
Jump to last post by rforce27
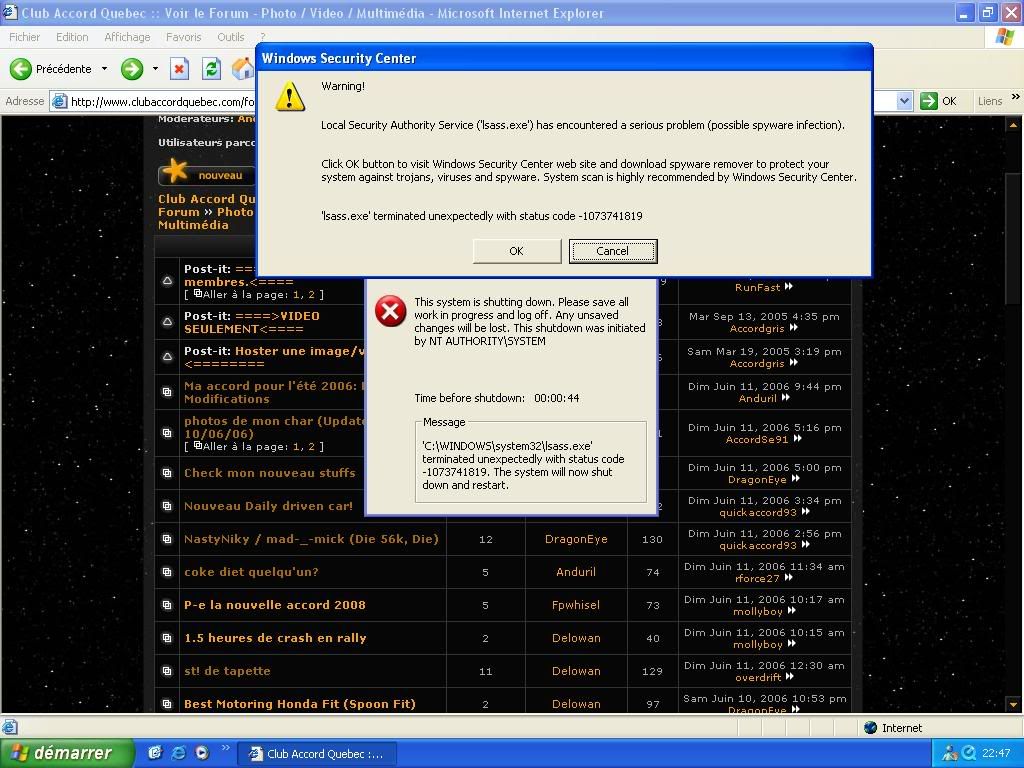click(789, 577)
